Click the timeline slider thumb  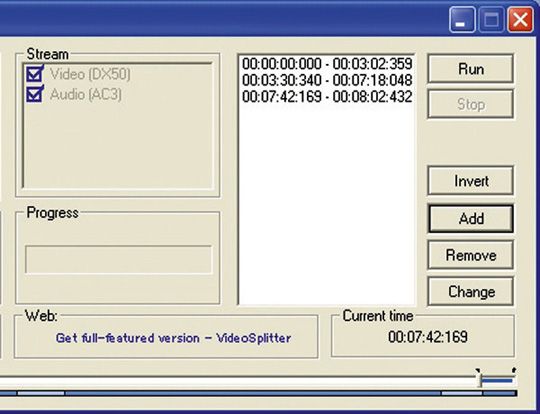[x=479, y=380]
